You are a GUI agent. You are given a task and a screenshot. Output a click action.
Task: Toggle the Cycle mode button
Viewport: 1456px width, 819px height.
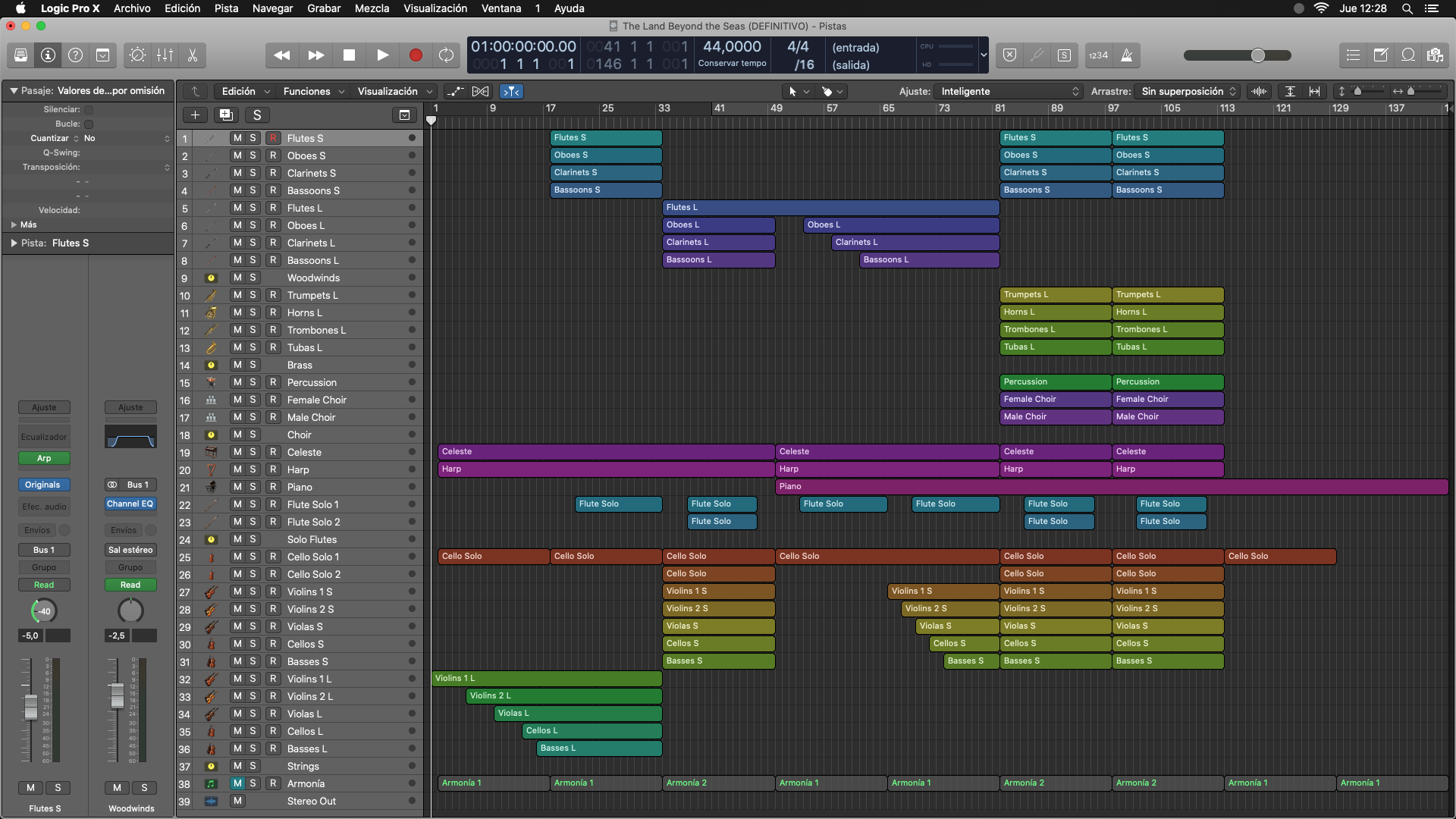click(447, 55)
